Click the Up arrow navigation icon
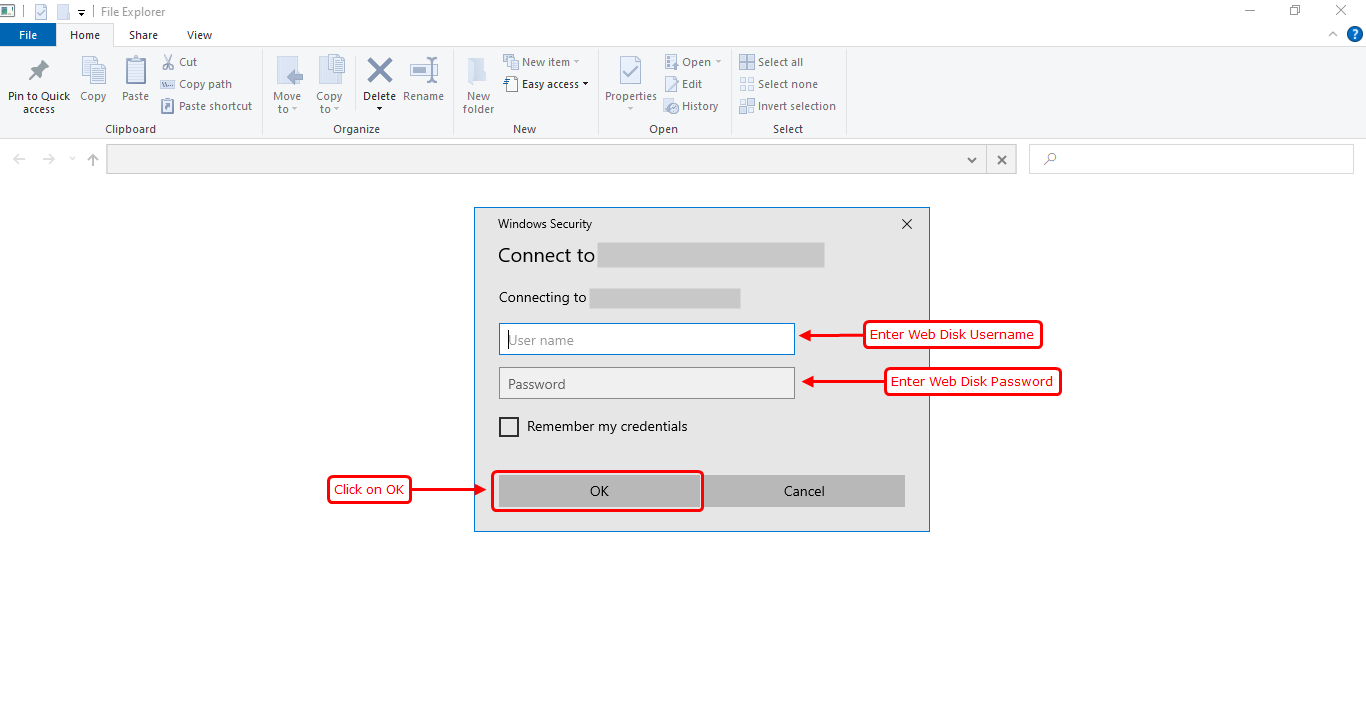The width and height of the screenshot is (1366, 727). tap(93, 160)
